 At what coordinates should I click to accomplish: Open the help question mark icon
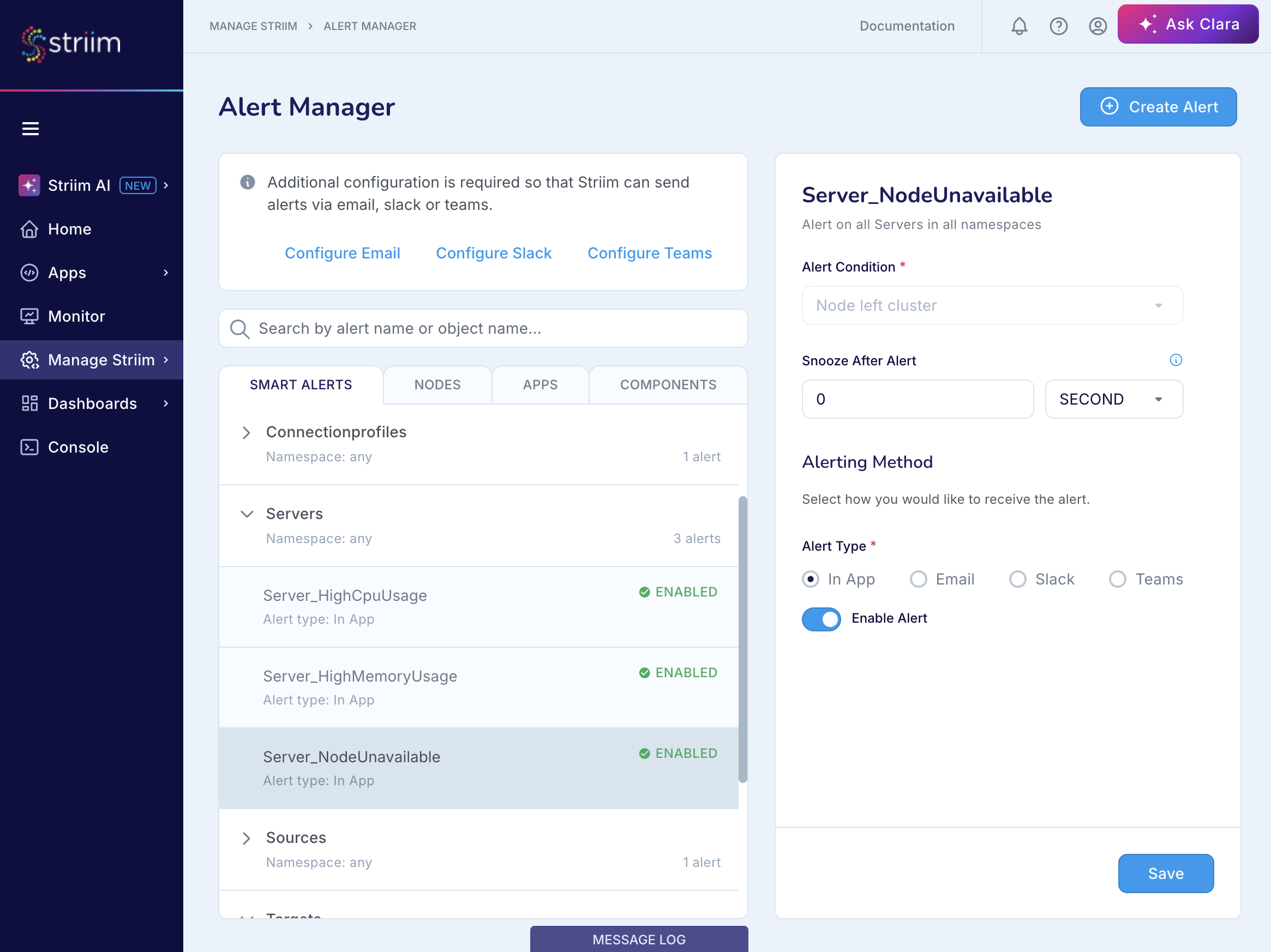point(1058,26)
